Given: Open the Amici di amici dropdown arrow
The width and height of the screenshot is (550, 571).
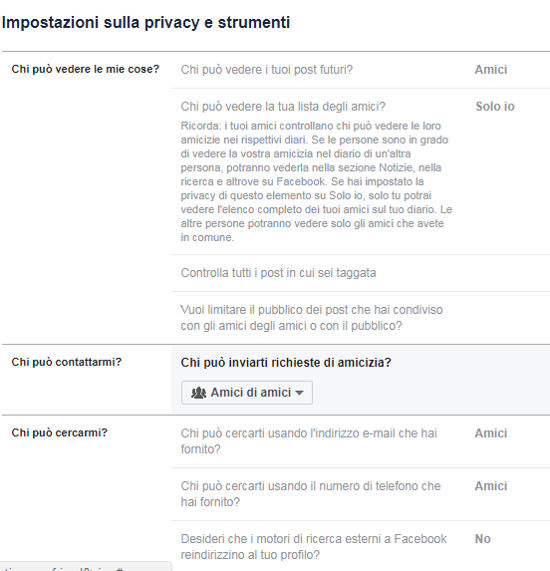Looking at the screenshot, I should click(299, 393).
